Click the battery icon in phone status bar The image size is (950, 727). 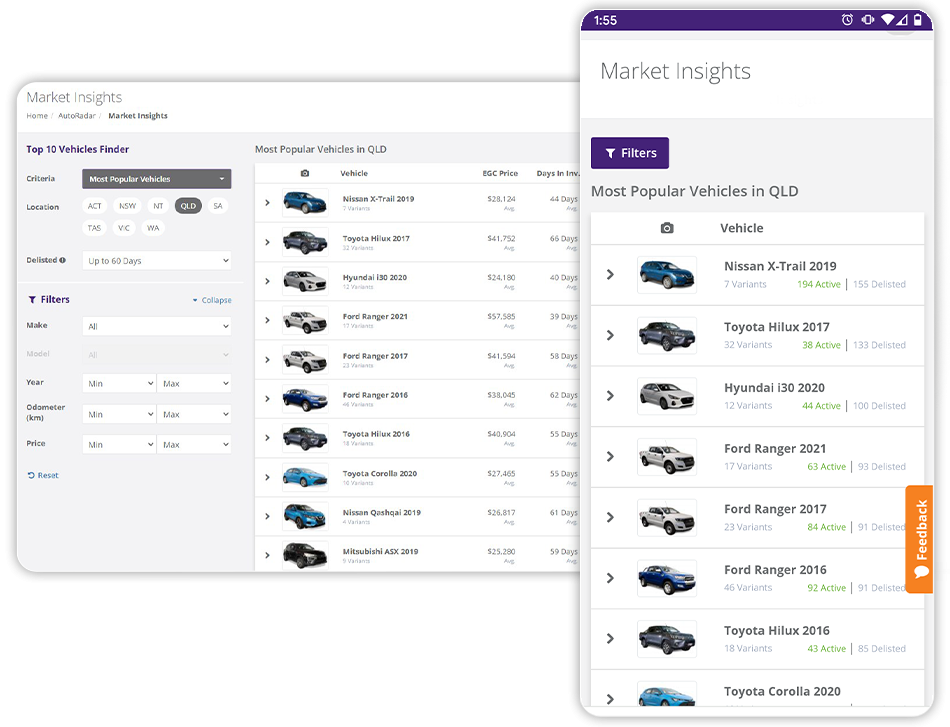pos(918,20)
